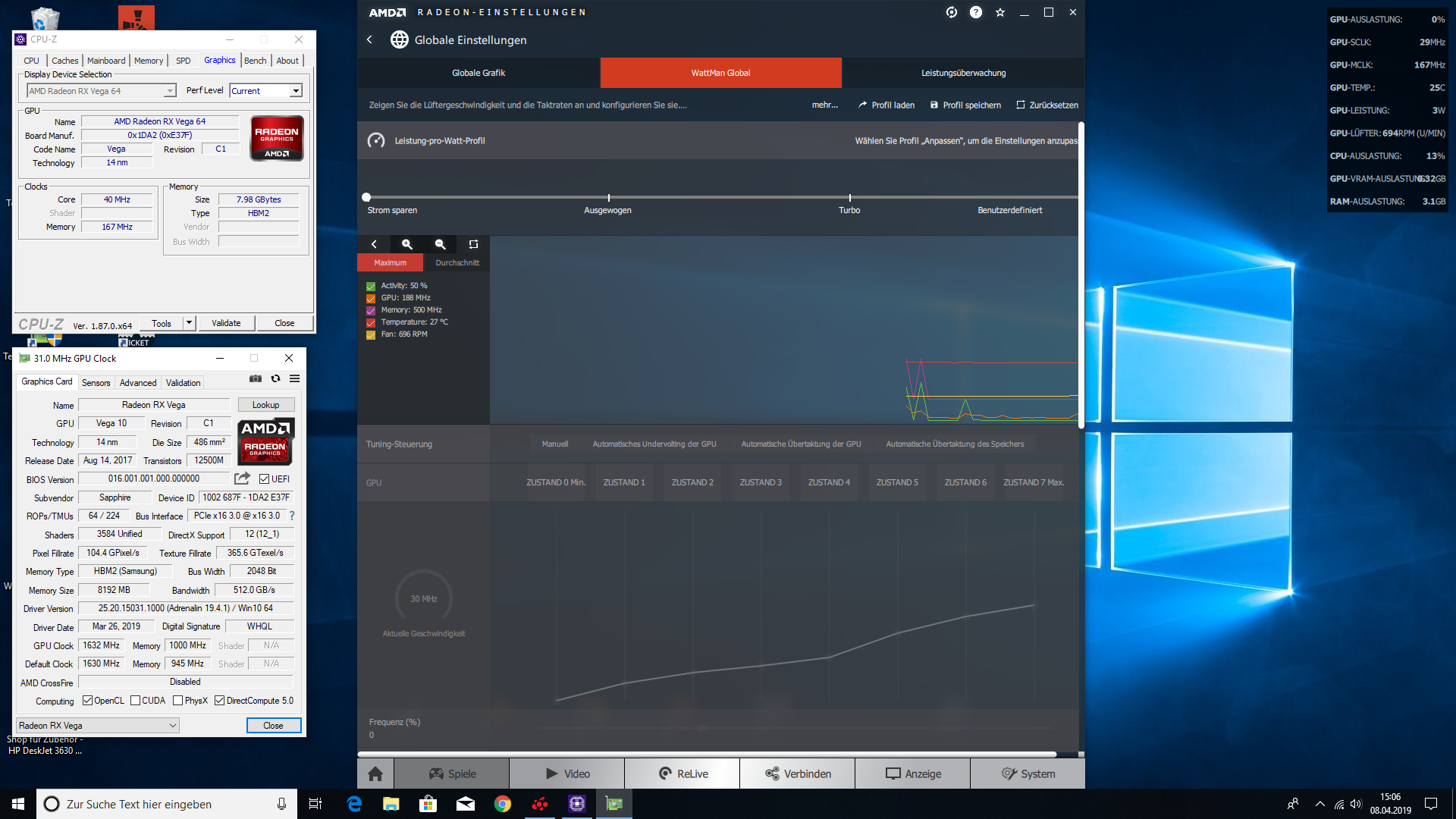Click Zurücksetzen to reset WattMan

point(1047,105)
